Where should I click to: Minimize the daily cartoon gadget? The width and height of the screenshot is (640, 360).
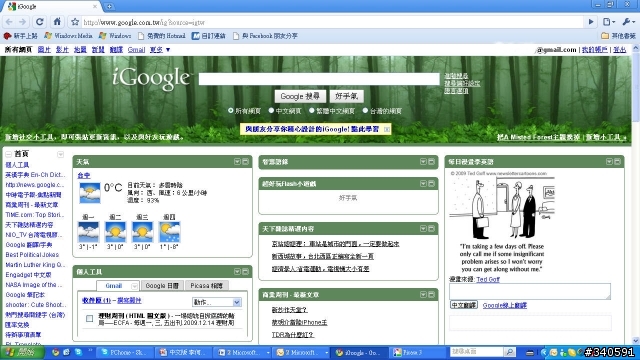pyautogui.click(x=618, y=162)
